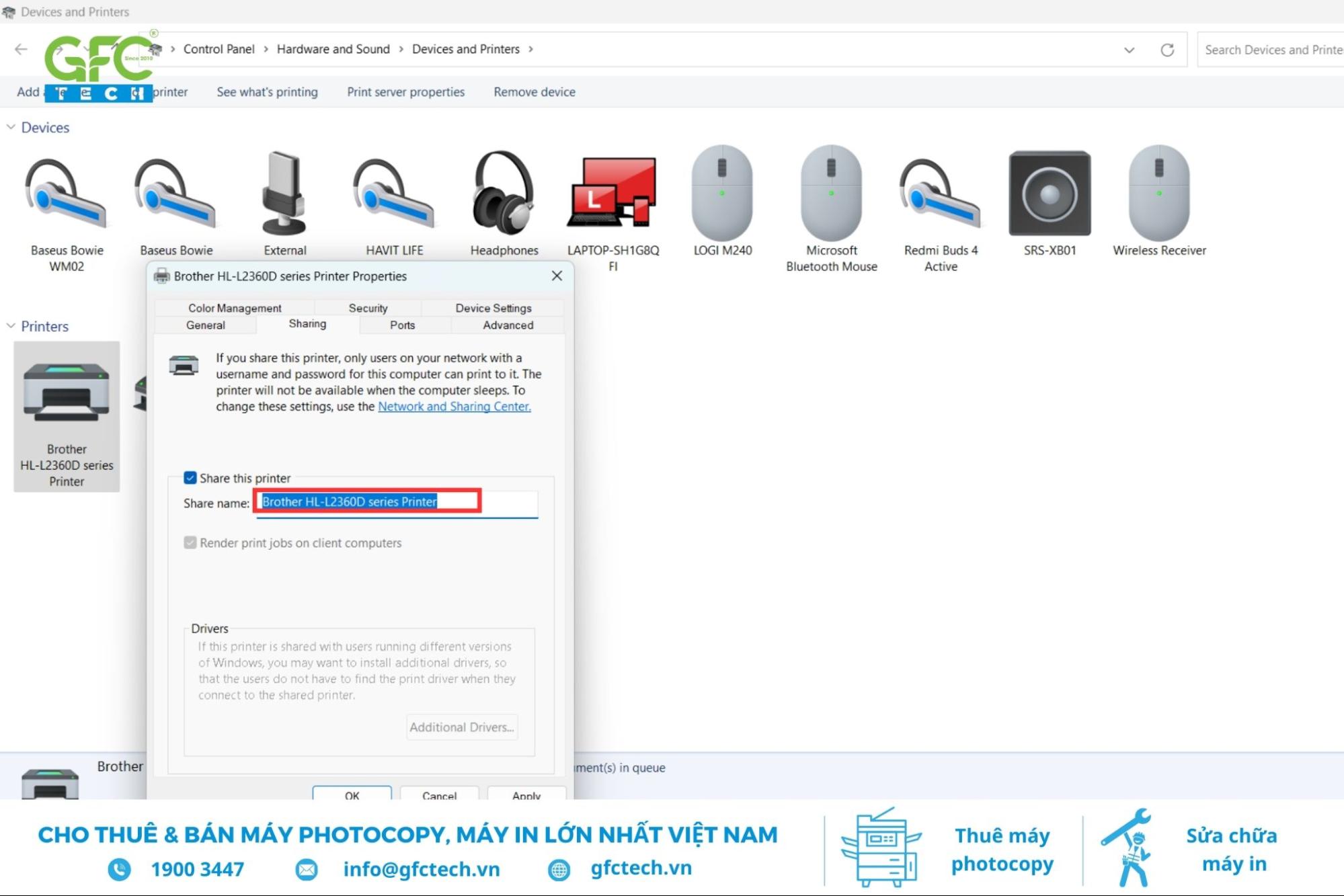Click the Back arrow in the navigation bar
Screen dimensions: 1344x896
pyautogui.click(x=21, y=49)
